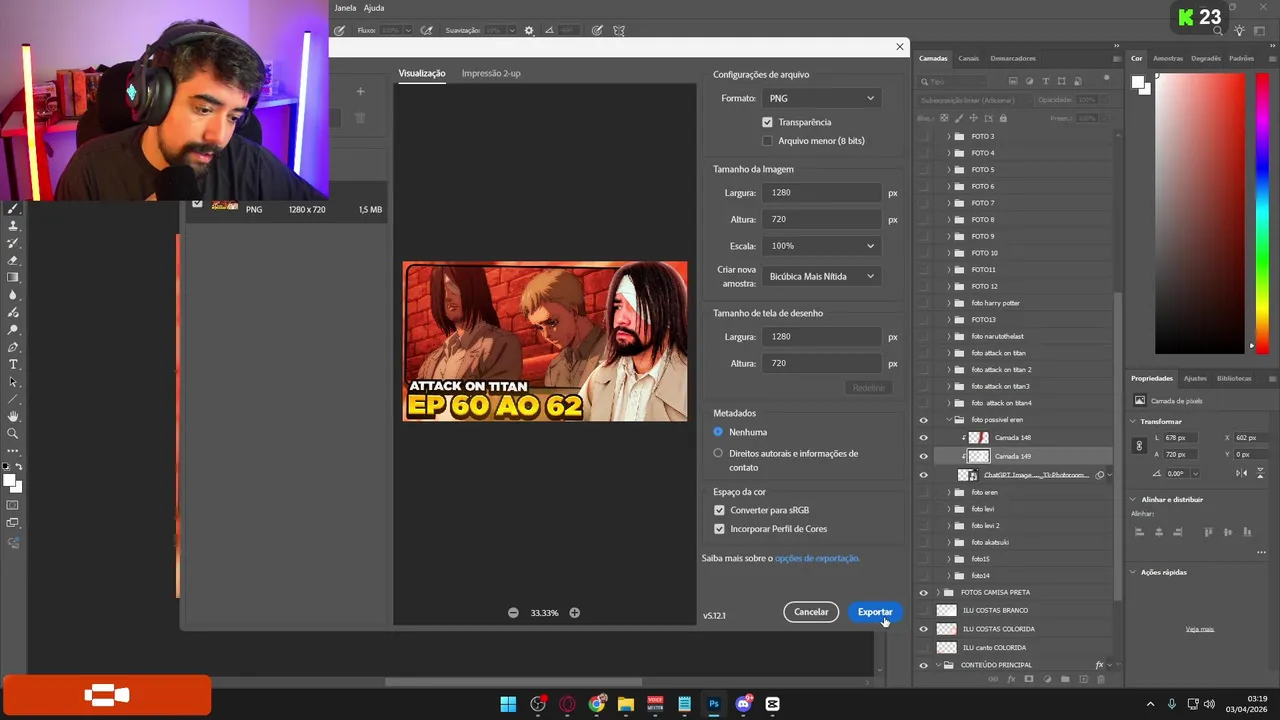1280x720 pixels.
Task: Click the foreground color swatch in toolbar
Action: tap(10, 480)
